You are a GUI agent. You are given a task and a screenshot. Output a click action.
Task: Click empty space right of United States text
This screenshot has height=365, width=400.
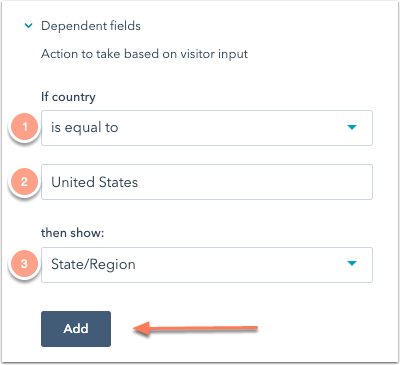tap(255, 182)
